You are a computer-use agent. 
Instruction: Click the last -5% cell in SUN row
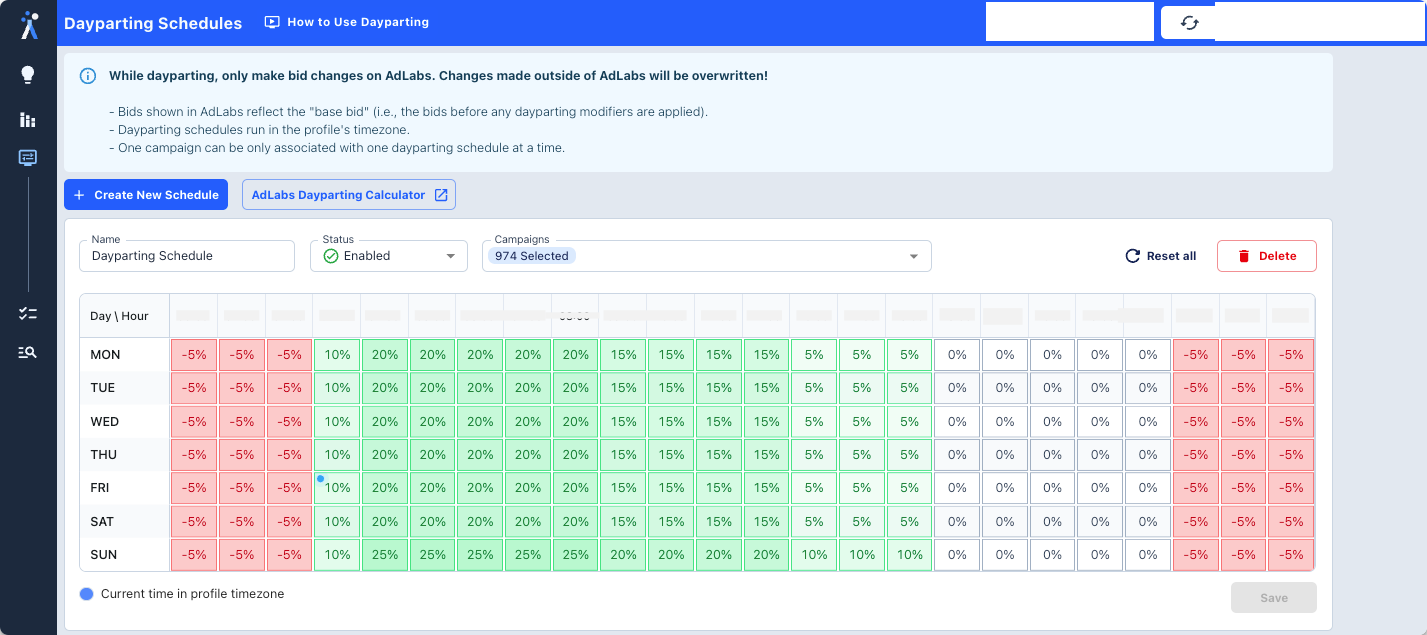(1291, 555)
